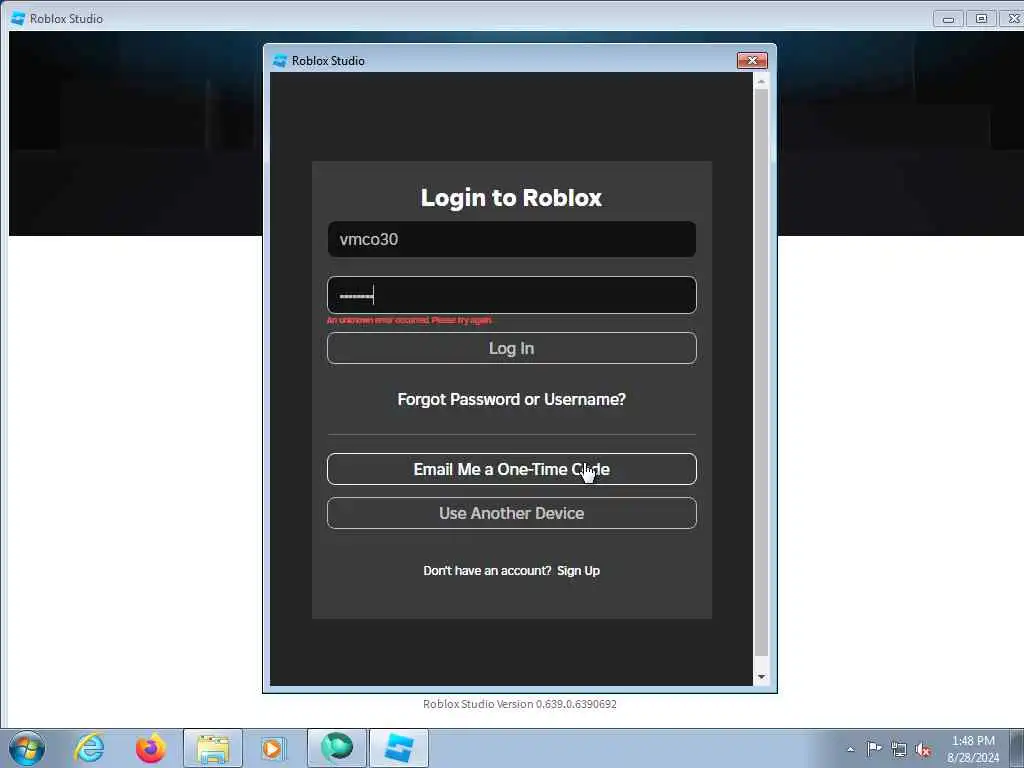
Task: Show hidden system tray icons arrow
Action: coord(850,749)
